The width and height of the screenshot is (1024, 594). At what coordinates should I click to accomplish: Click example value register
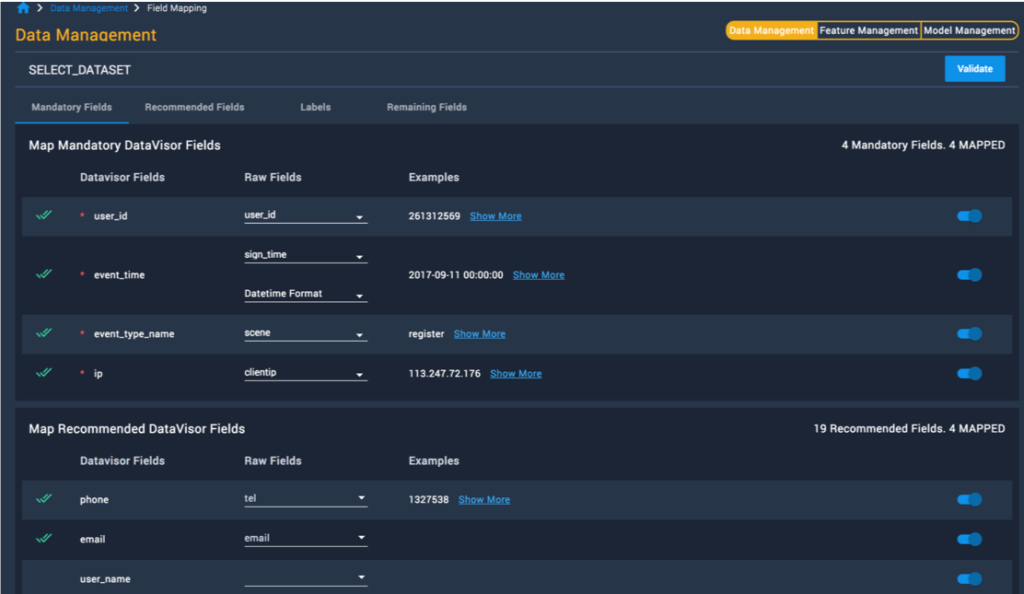click(x=426, y=334)
